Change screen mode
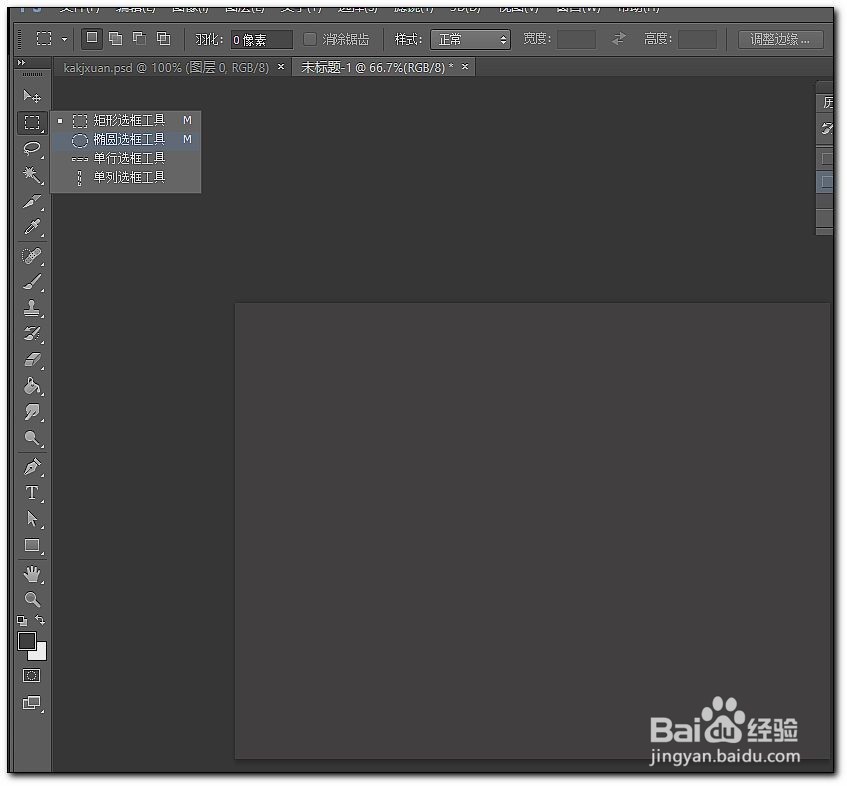The image size is (847, 786). click(x=31, y=702)
